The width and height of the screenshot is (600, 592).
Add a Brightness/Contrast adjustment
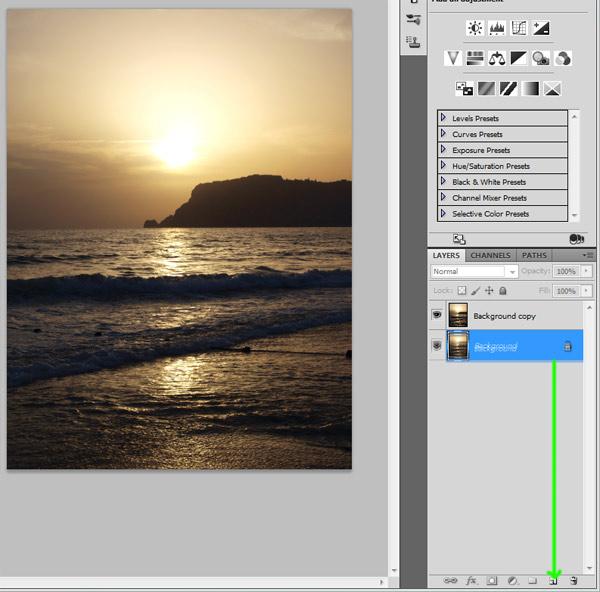click(x=473, y=28)
